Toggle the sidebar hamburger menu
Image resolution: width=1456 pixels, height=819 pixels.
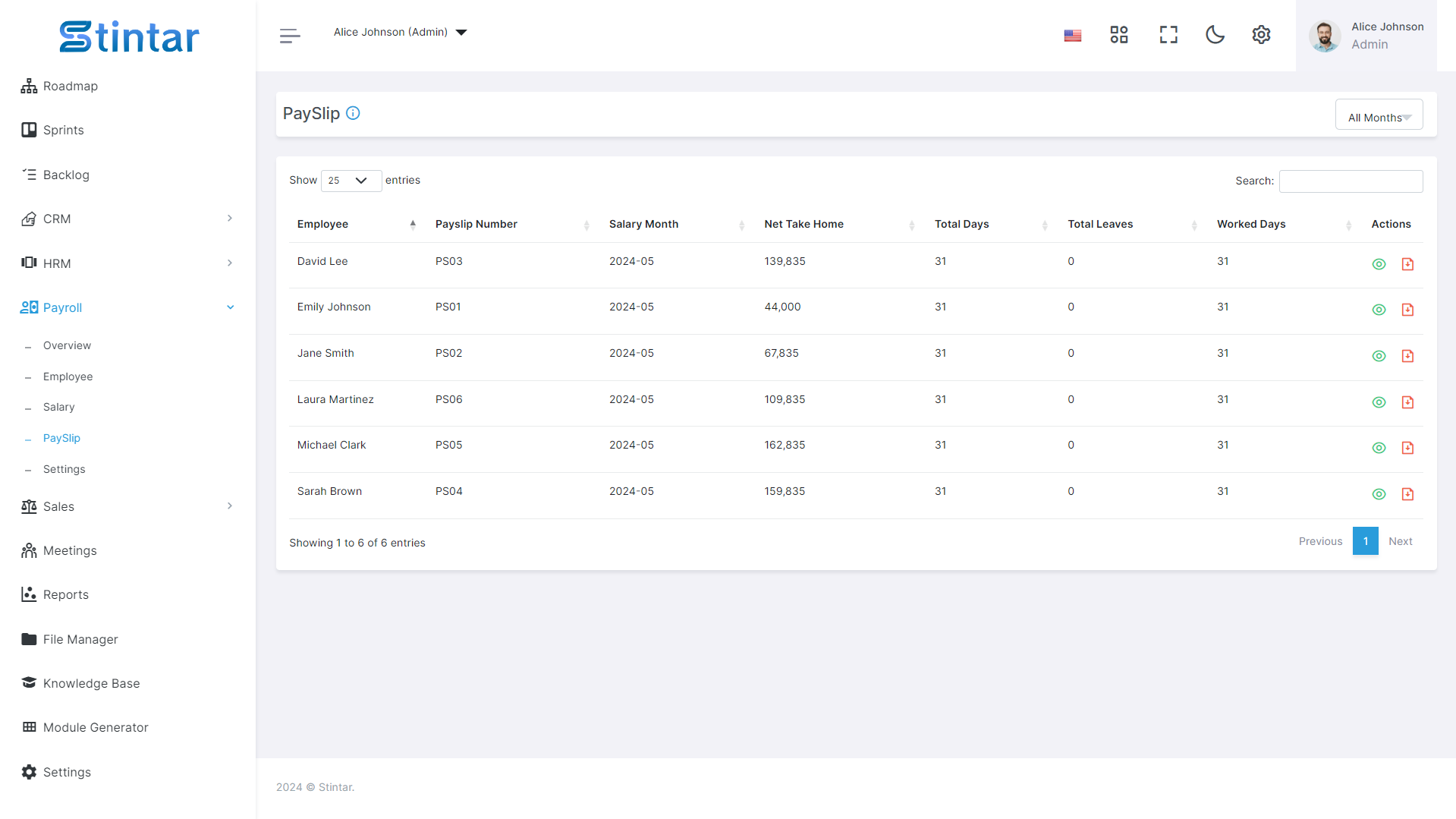(290, 35)
